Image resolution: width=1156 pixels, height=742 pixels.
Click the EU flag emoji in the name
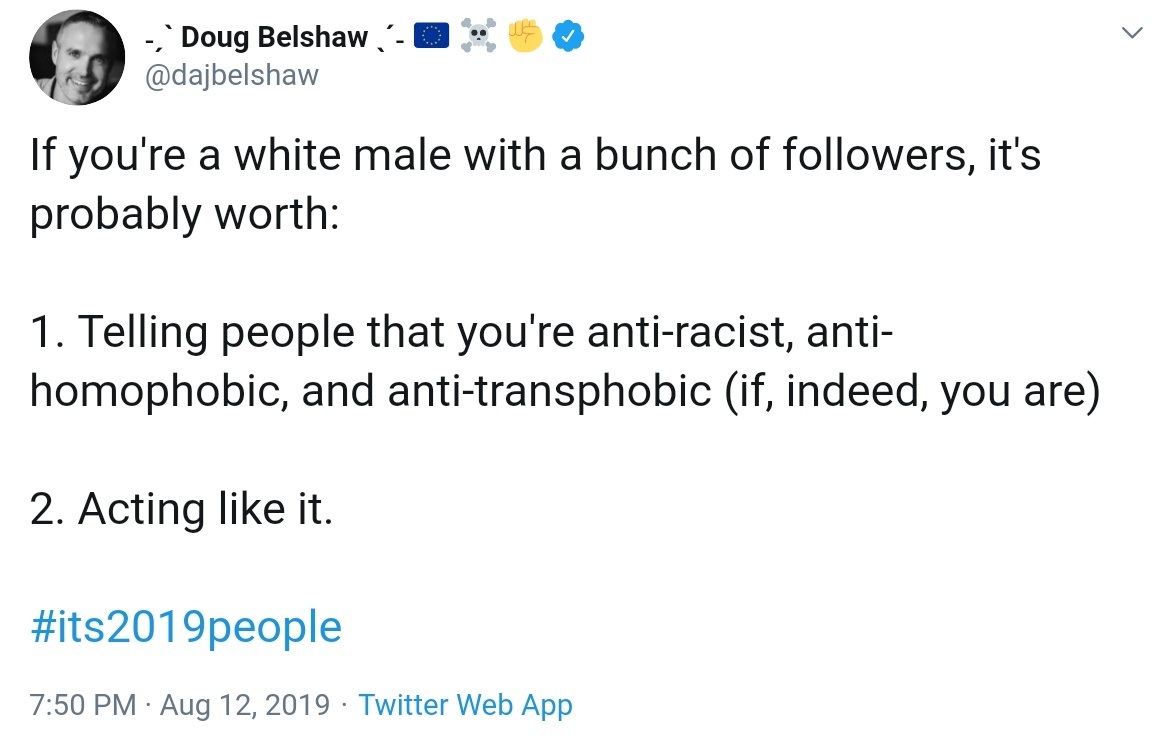(430, 36)
